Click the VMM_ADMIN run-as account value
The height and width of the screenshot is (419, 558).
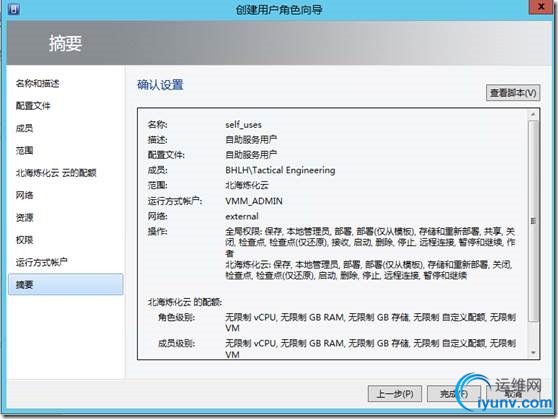click(254, 201)
